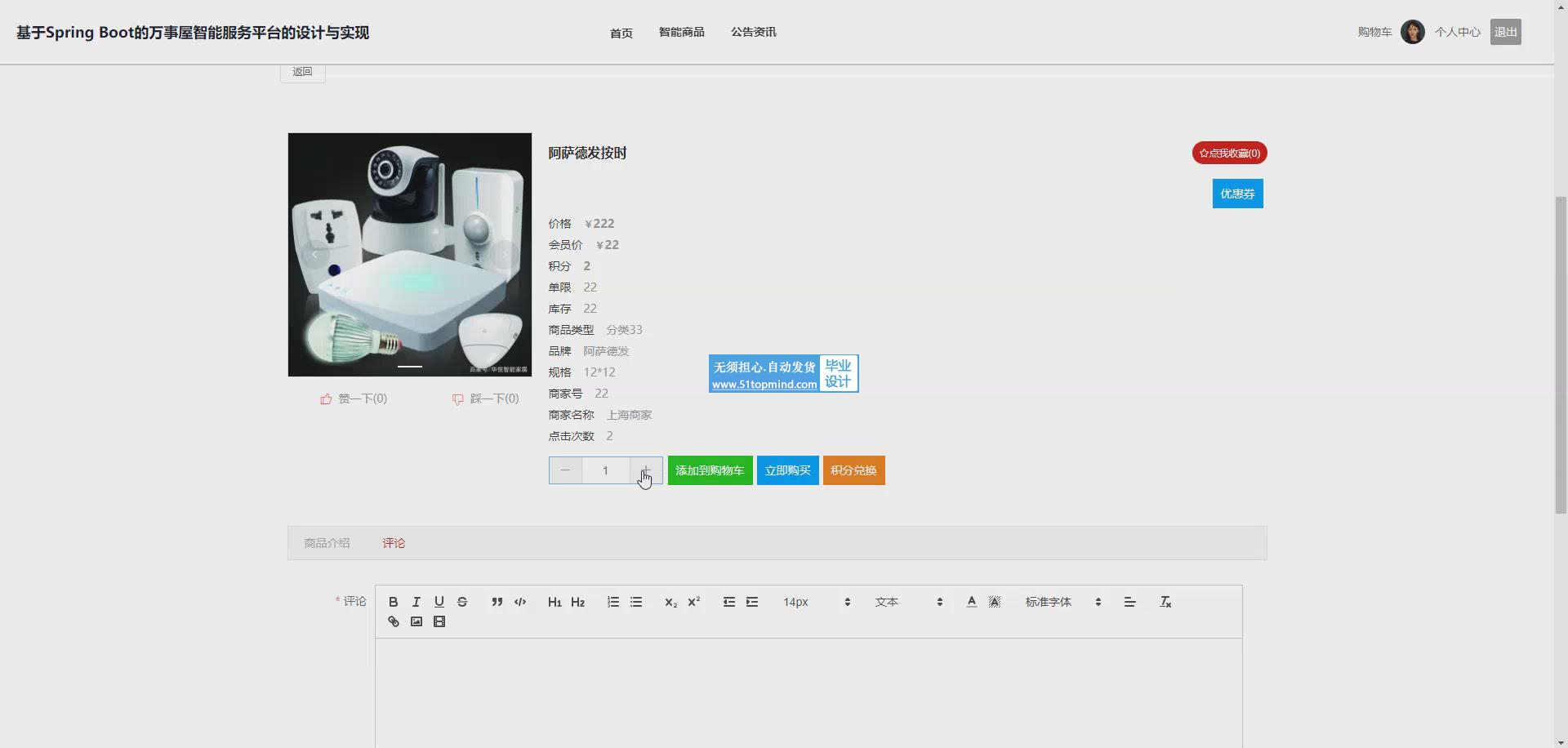This screenshot has width=1568, height=748.
Task: Click the 踩一下 thumbs-down icon
Action: [458, 398]
